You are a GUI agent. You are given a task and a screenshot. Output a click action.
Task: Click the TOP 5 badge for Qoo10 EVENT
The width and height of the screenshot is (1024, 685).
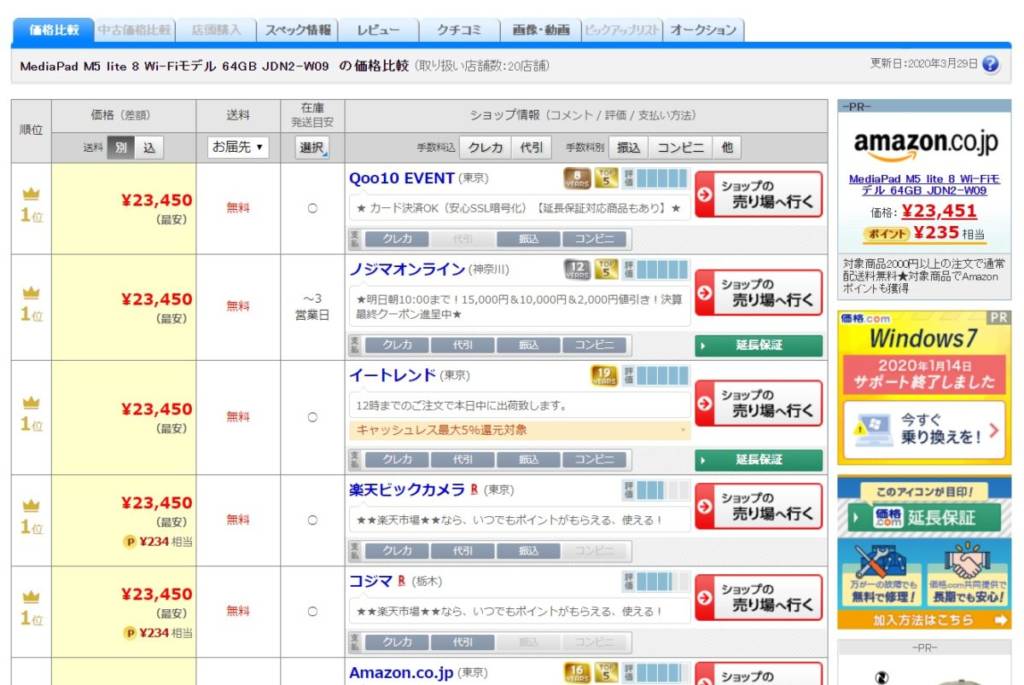(606, 178)
